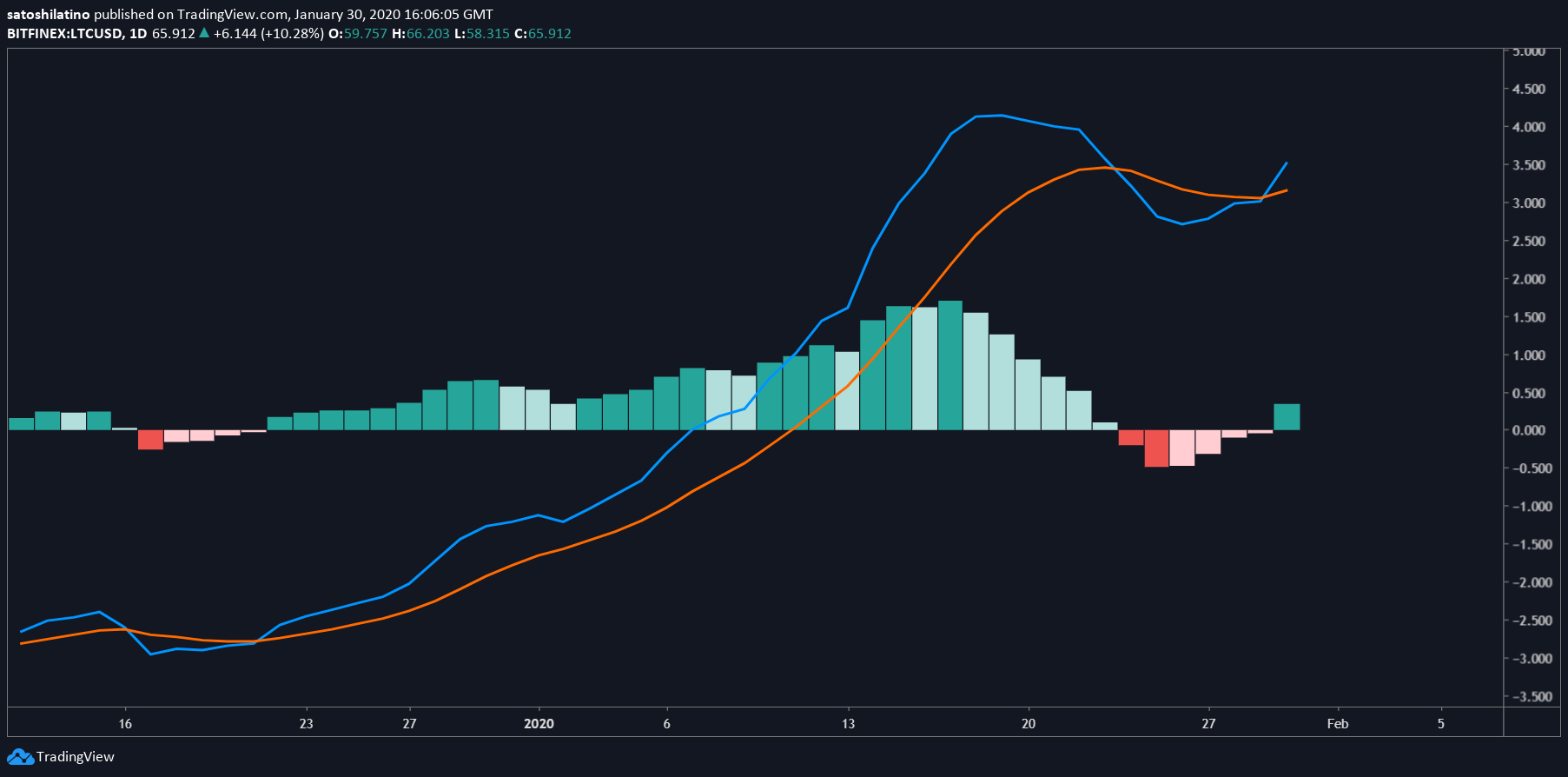
Task: Click the blue MACD line peak
Action: 1001,115
